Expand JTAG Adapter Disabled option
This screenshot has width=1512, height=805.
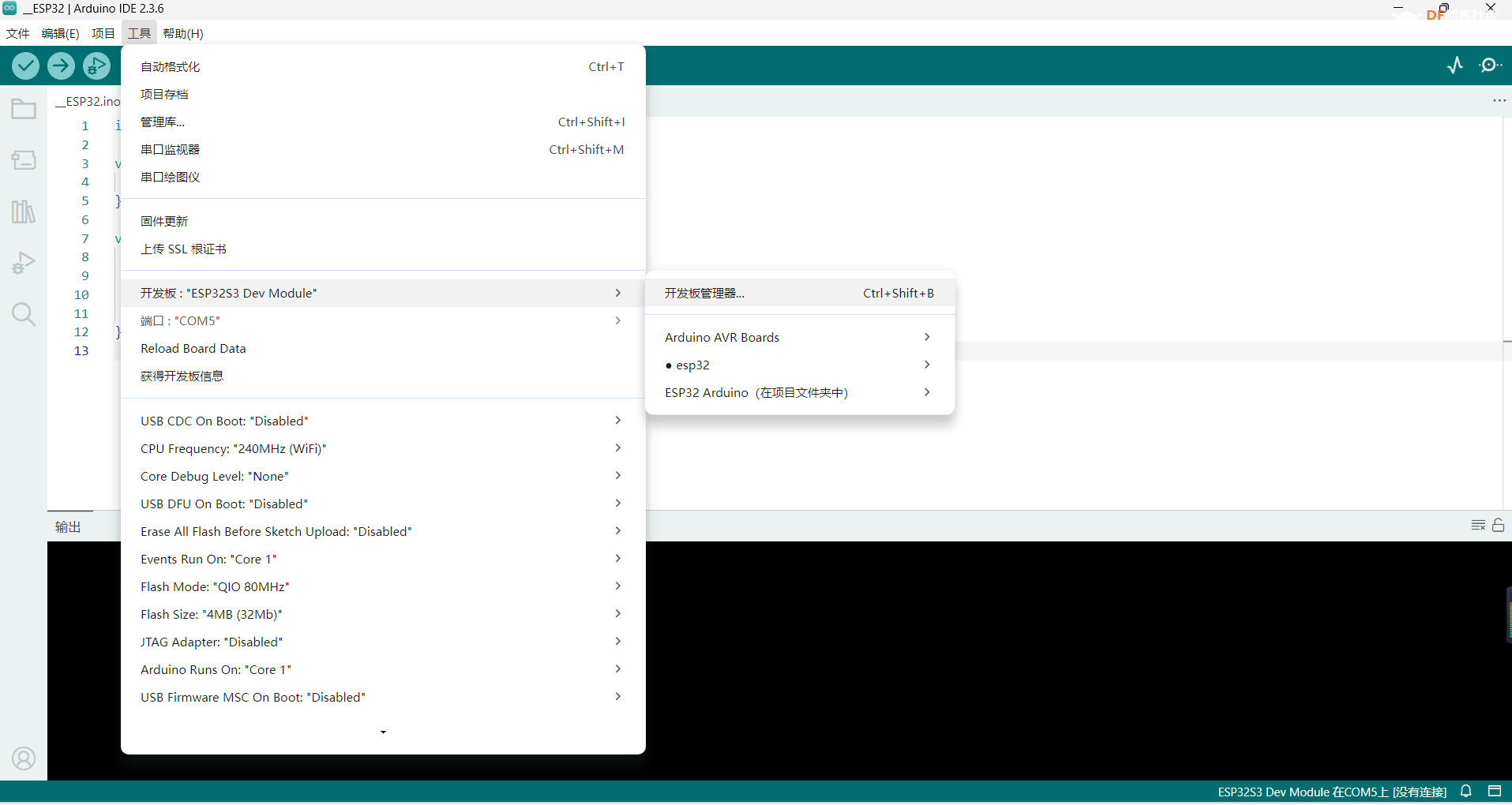pyautogui.click(x=383, y=642)
